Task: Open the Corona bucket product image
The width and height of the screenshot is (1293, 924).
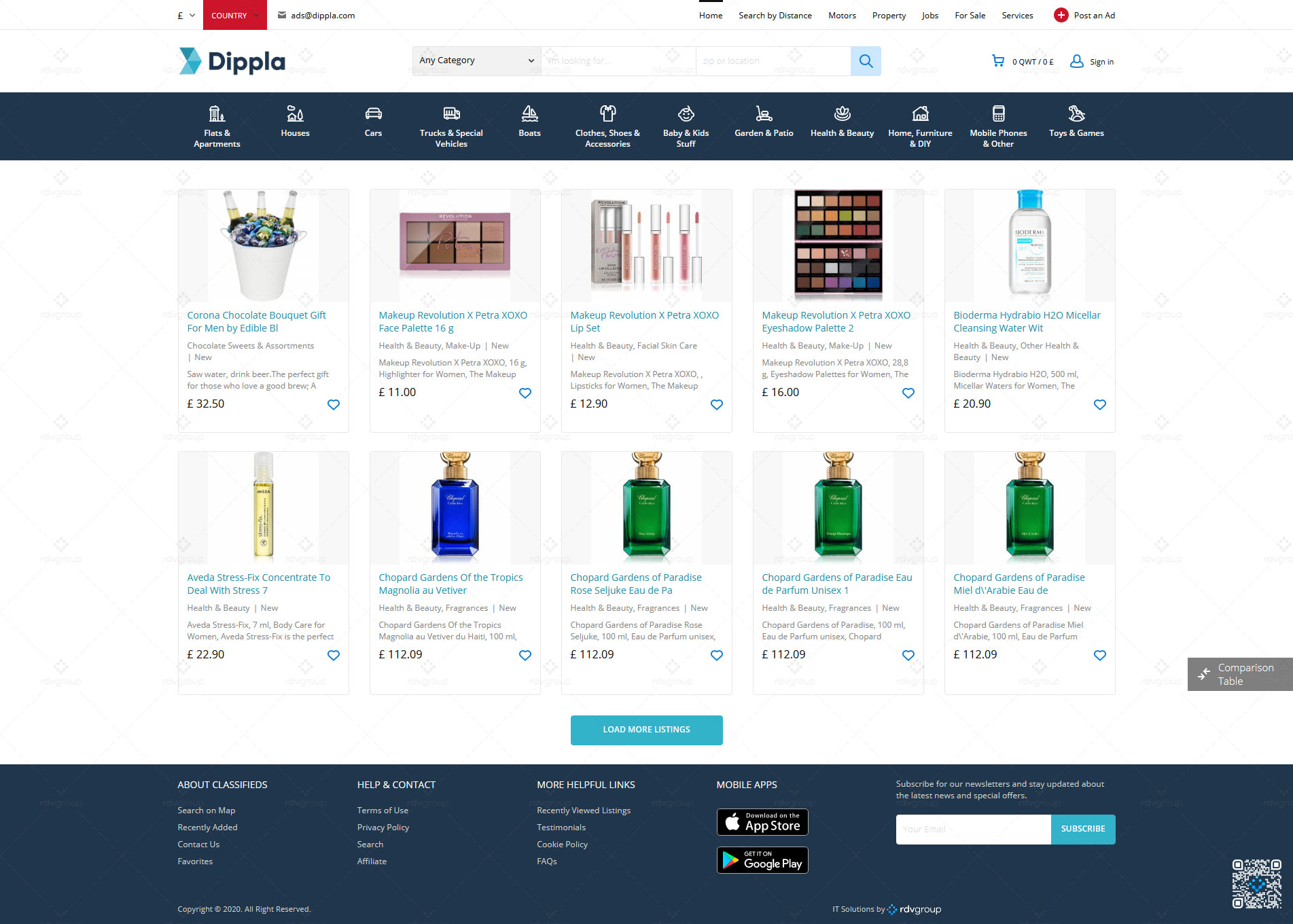Action: [x=264, y=245]
